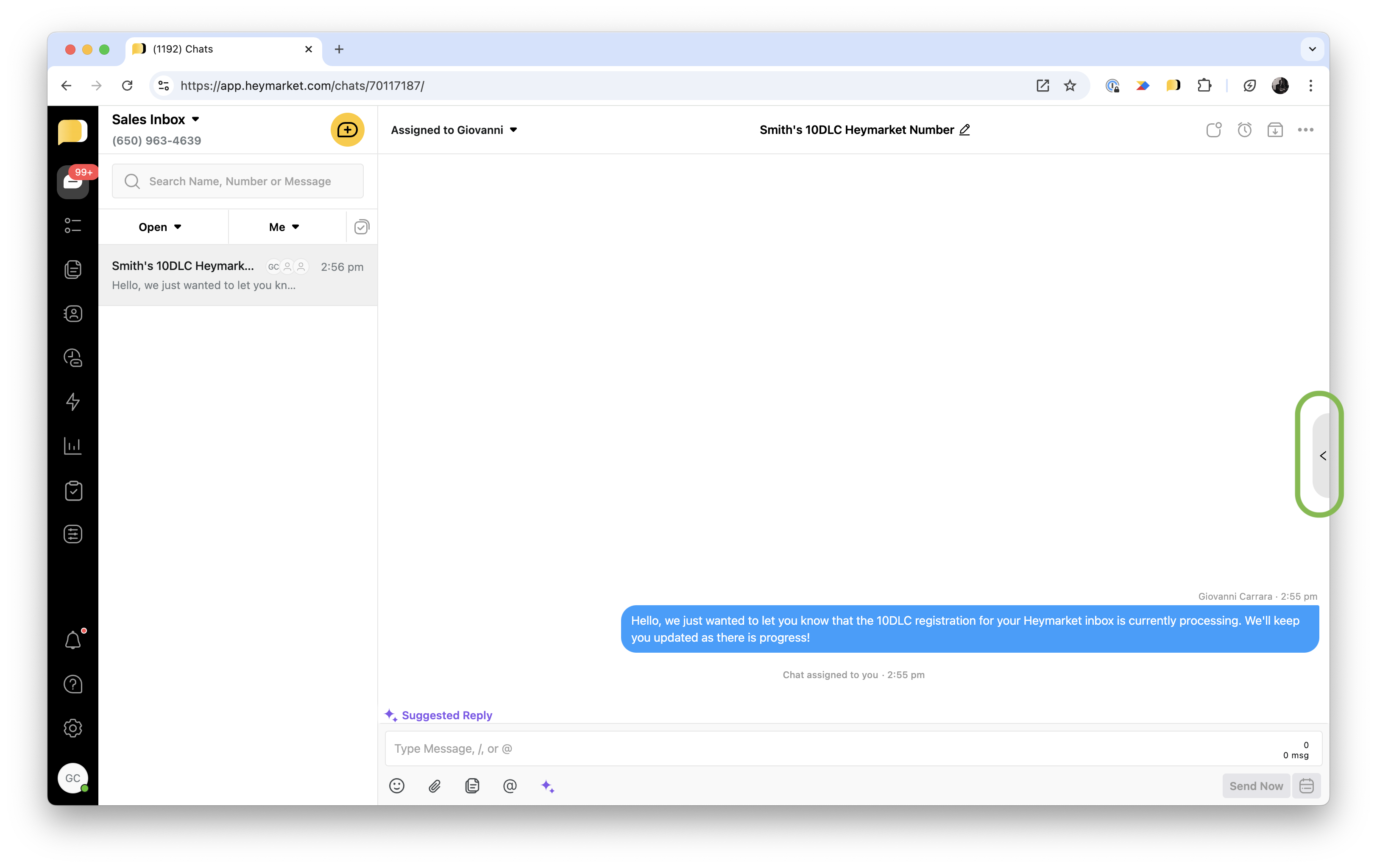Select the Smith's 10DLC Heymarket chat row

[x=238, y=275]
